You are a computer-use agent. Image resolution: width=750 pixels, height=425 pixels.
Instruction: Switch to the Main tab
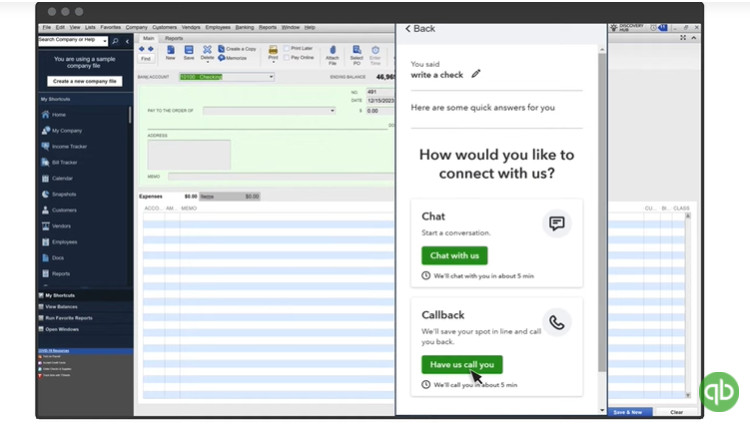coord(148,38)
